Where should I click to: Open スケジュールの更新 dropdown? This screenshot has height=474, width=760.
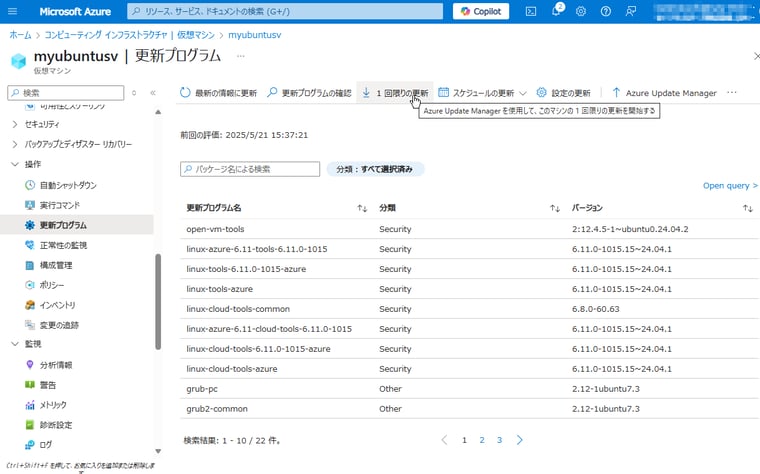pyautogui.click(x=482, y=93)
